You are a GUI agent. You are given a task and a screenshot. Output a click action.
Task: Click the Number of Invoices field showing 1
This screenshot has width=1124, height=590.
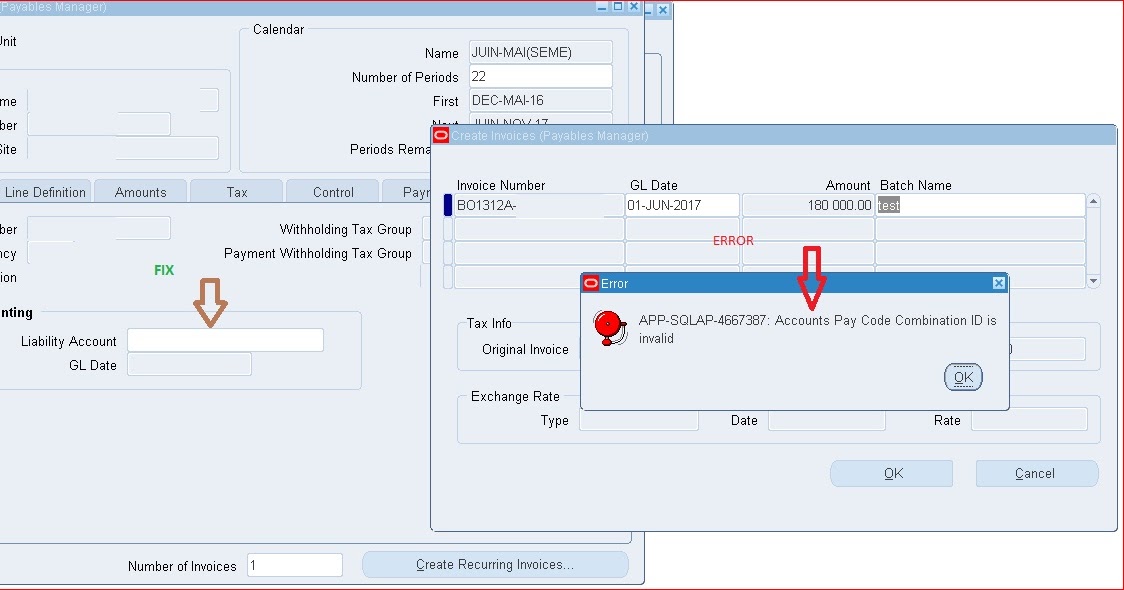point(294,565)
